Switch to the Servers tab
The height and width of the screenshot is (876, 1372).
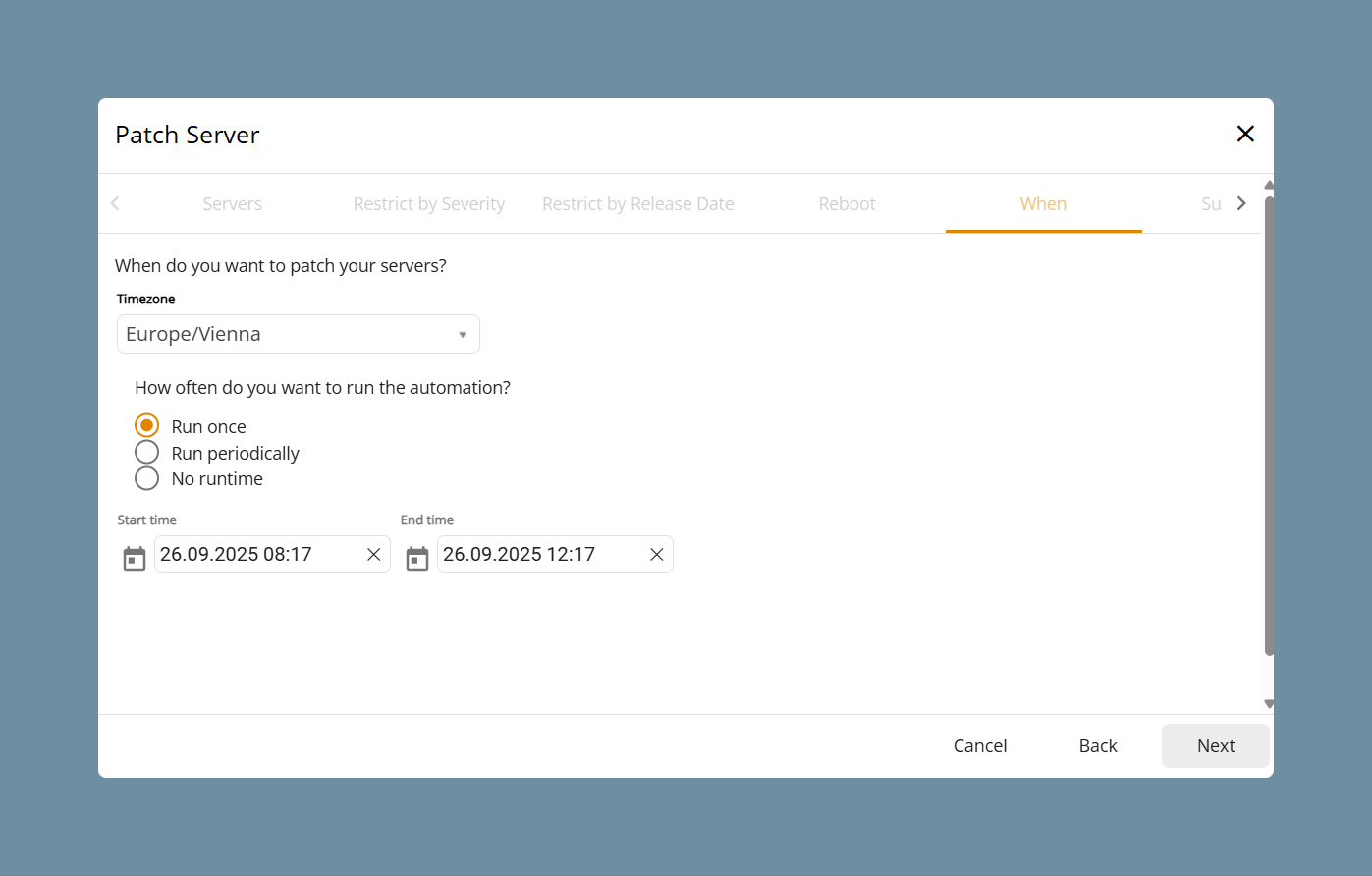[233, 203]
